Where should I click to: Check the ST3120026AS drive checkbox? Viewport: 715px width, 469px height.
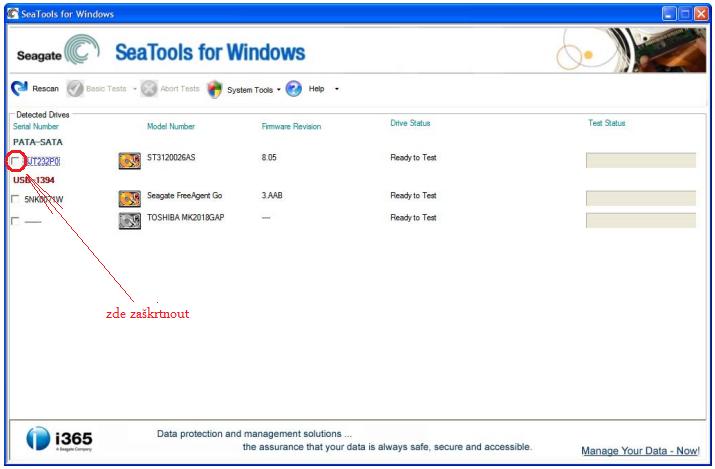[15, 161]
